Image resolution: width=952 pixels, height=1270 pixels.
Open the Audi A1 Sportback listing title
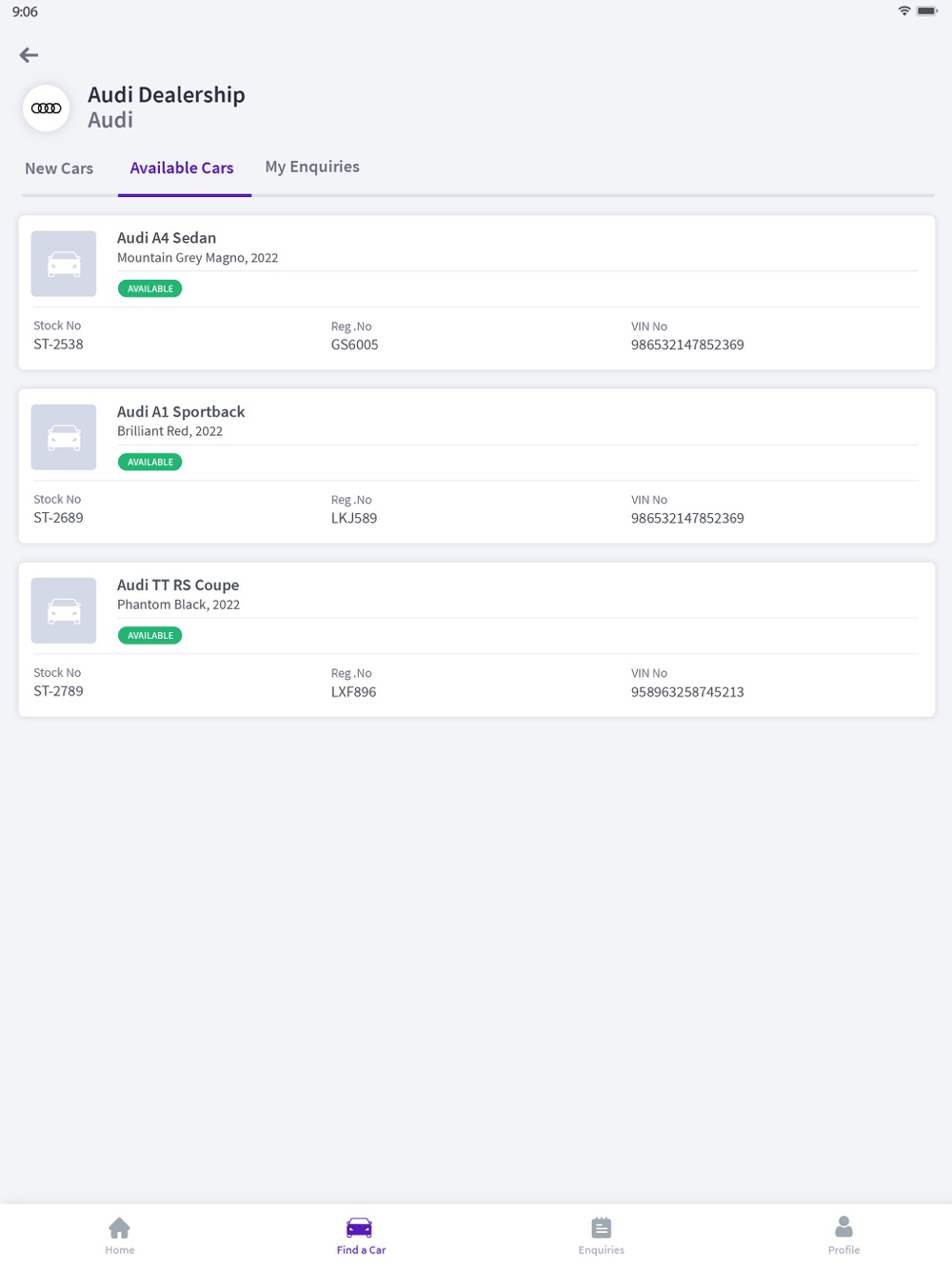pos(181,411)
